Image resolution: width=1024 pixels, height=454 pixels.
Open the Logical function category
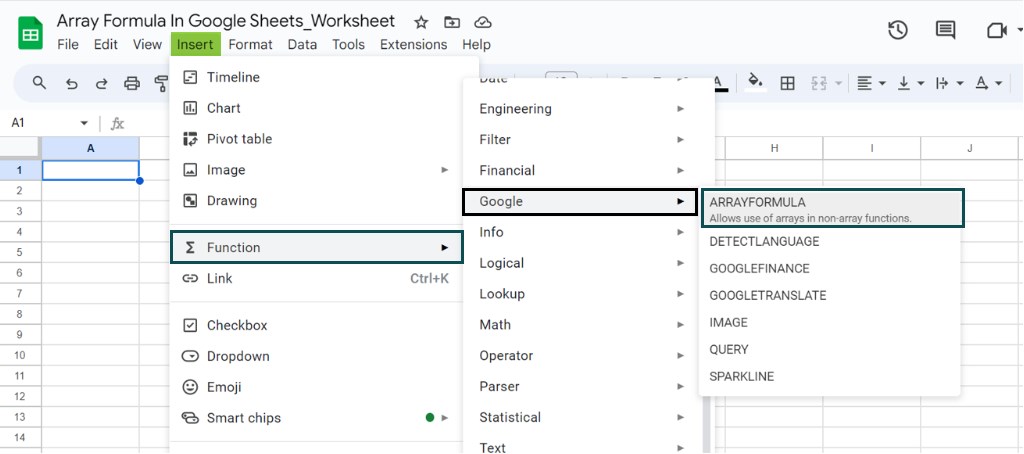583,263
